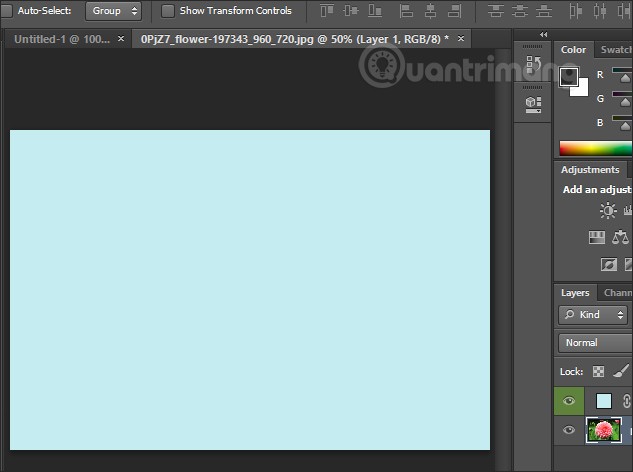
Task: Open the Normal blend mode dropdown
Action: tap(595, 343)
